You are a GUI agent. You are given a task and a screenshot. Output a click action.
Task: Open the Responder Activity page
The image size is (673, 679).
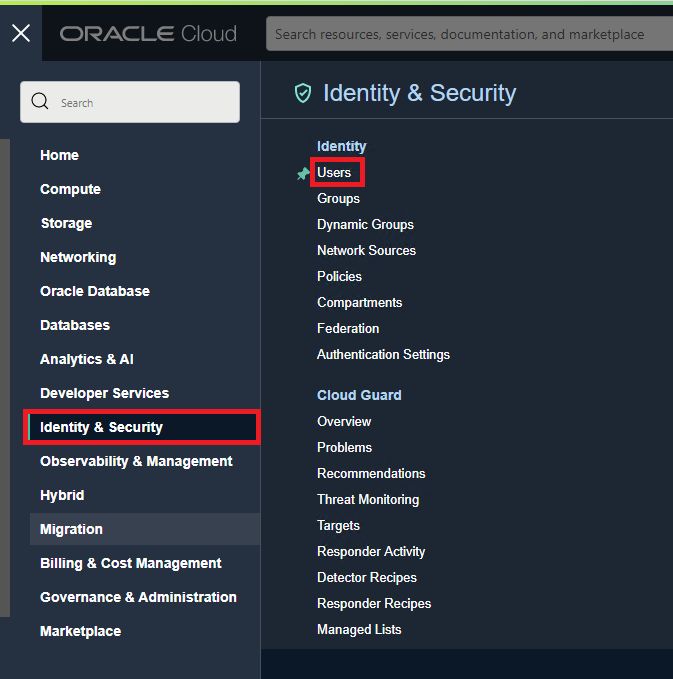click(x=371, y=552)
